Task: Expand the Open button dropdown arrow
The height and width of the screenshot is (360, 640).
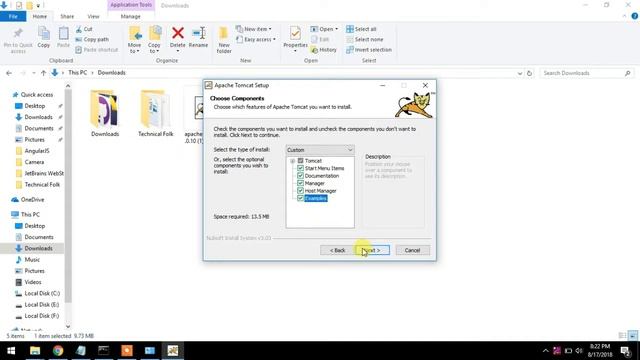Action: 336,29
